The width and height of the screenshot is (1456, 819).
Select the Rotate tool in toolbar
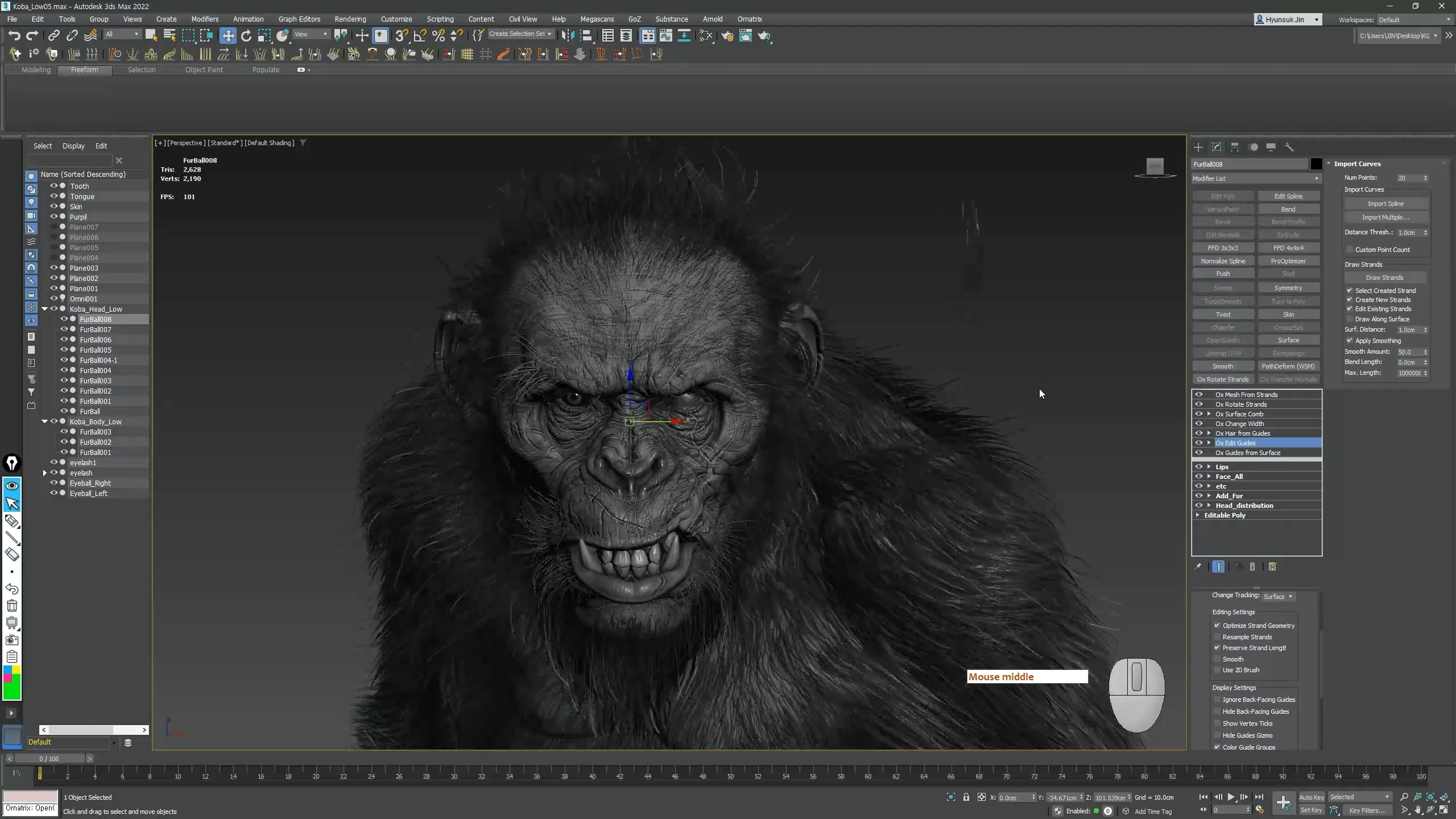246,36
